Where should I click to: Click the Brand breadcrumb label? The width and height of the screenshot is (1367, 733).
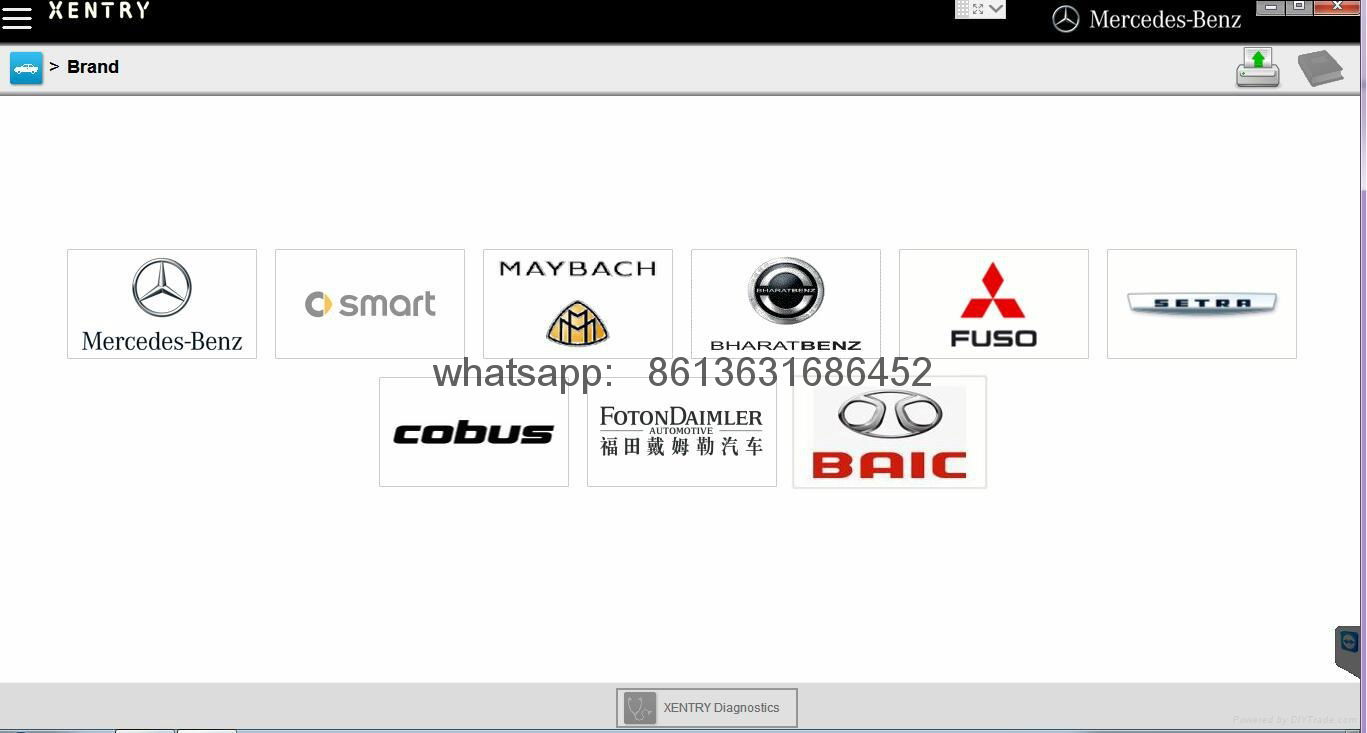click(93, 67)
